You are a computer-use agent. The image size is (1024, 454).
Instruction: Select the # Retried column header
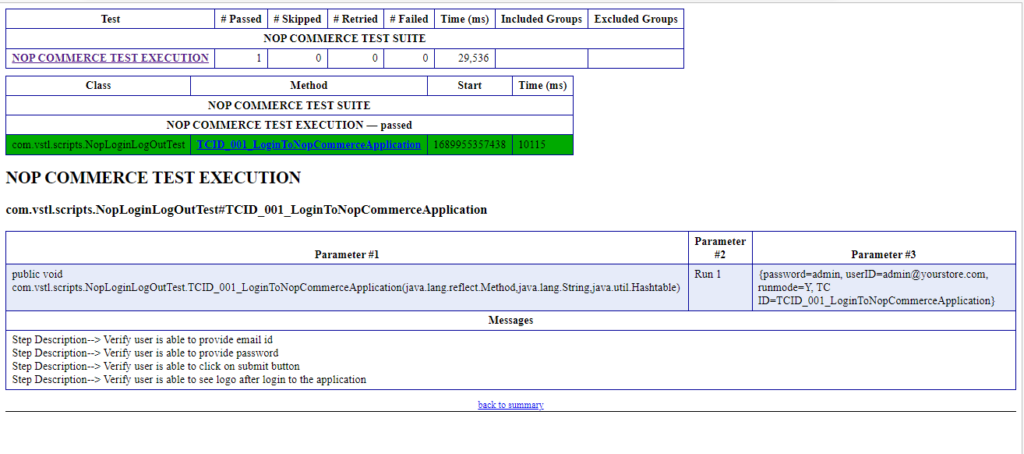[355, 19]
